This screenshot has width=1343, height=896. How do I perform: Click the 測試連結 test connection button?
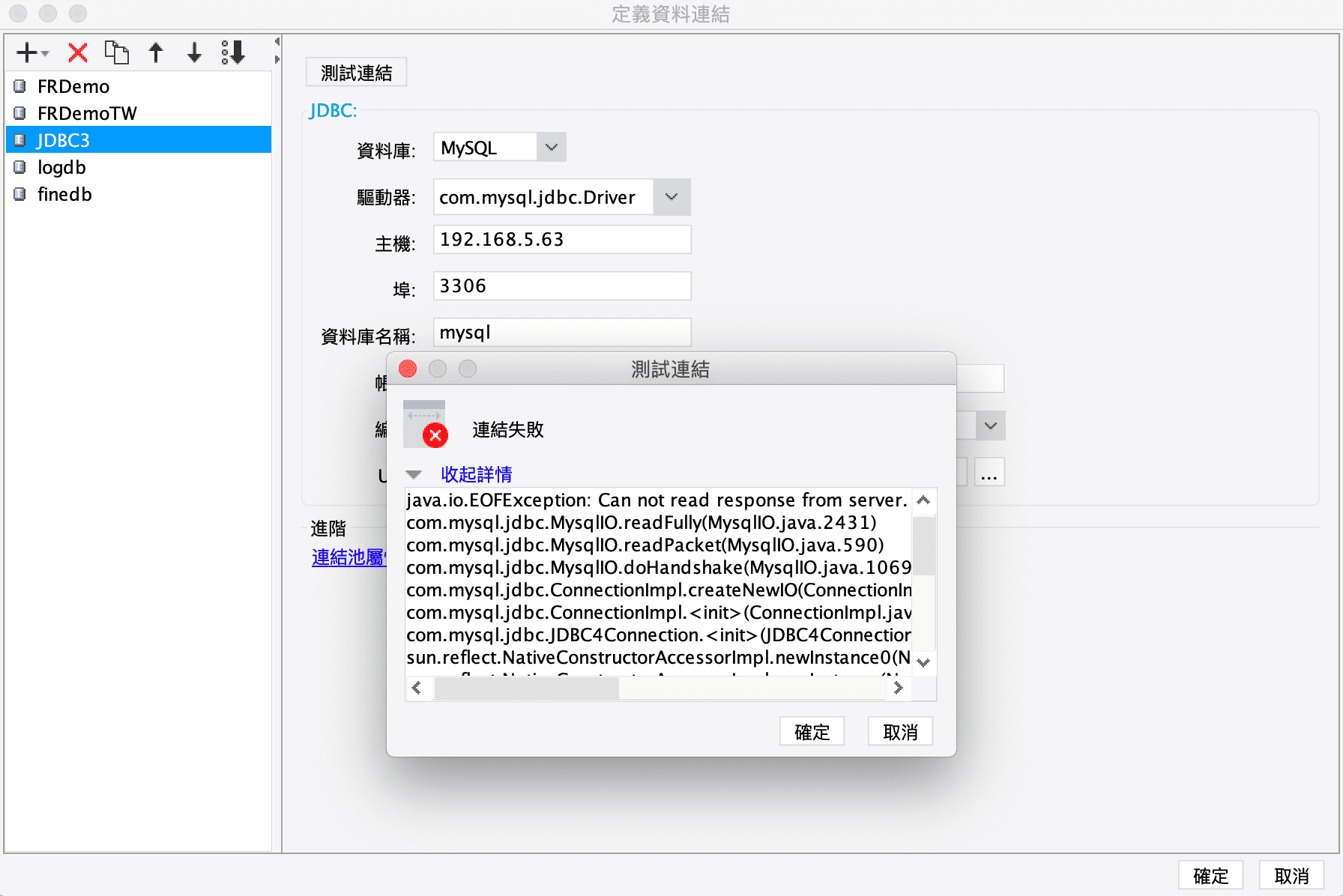pos(357,73)
